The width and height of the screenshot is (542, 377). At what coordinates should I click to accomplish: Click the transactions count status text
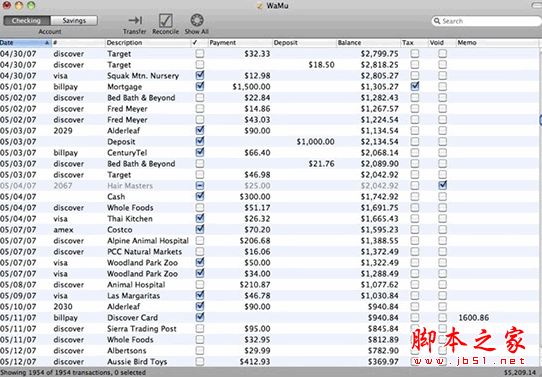click(x=73, y=373)
